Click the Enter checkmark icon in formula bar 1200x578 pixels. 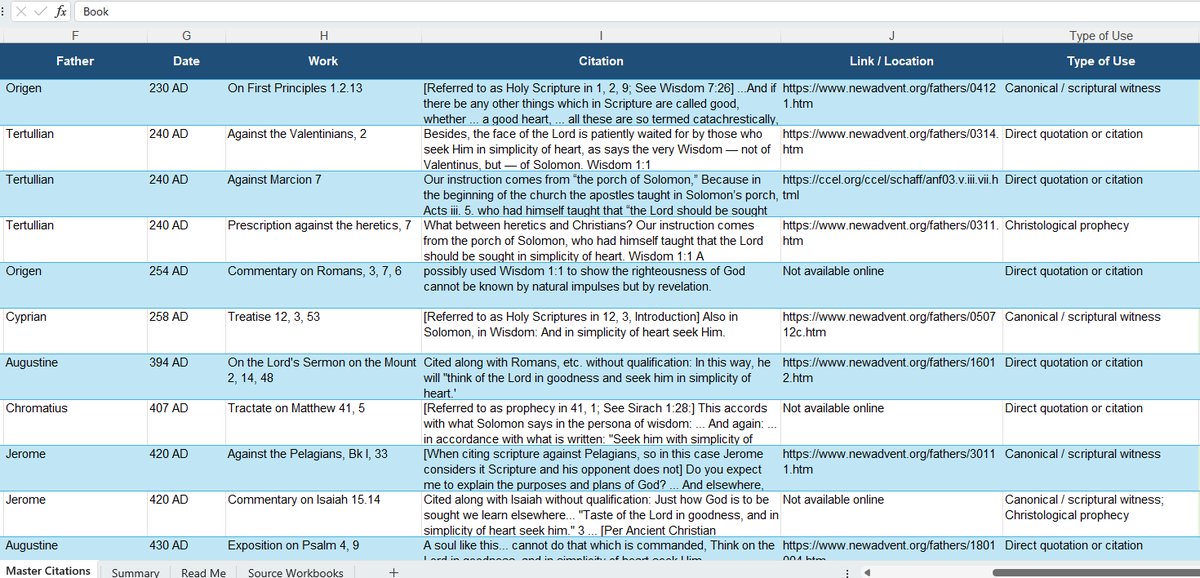coord(39,12)
